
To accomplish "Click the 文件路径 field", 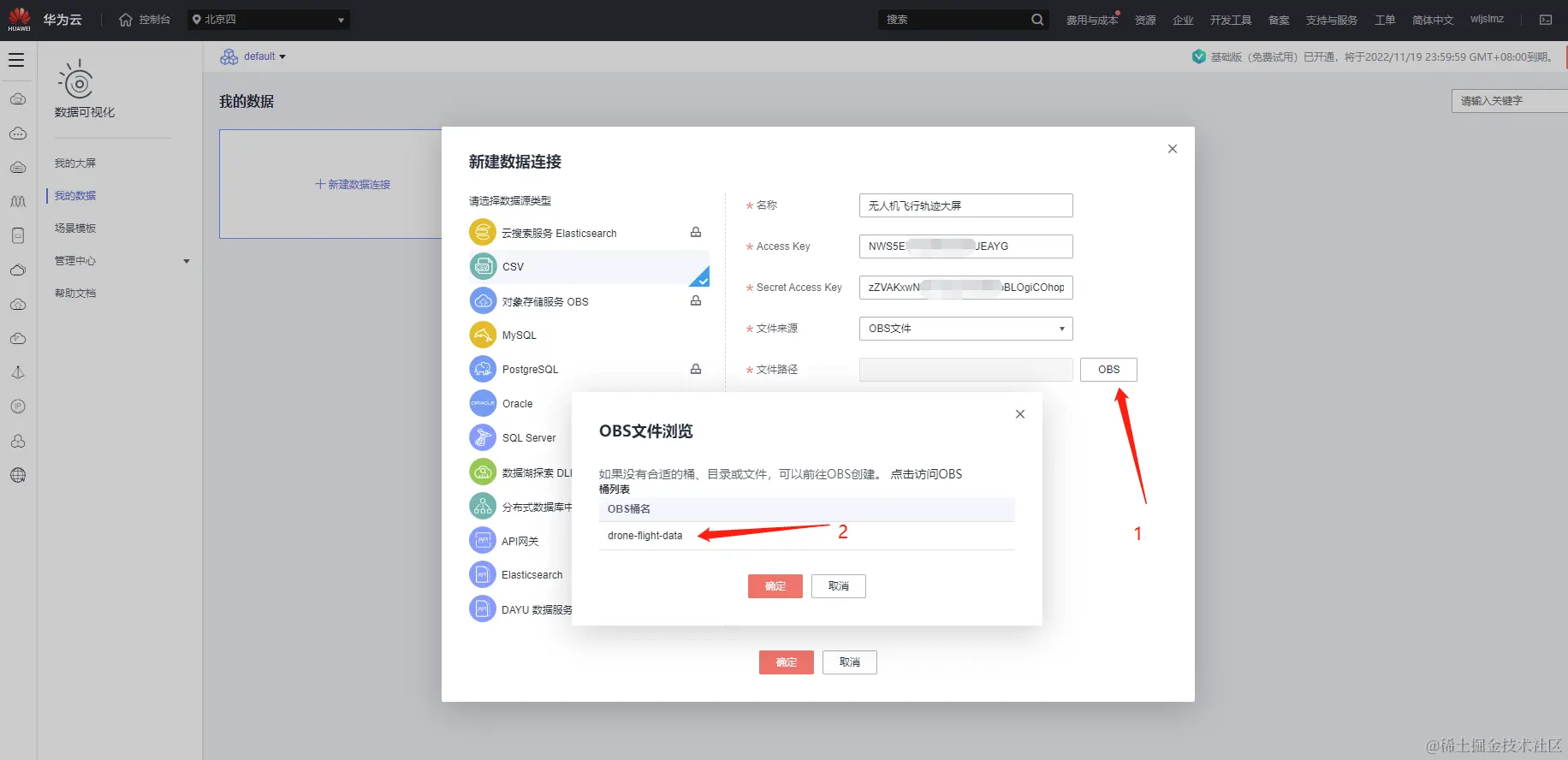I will point(965,370).
